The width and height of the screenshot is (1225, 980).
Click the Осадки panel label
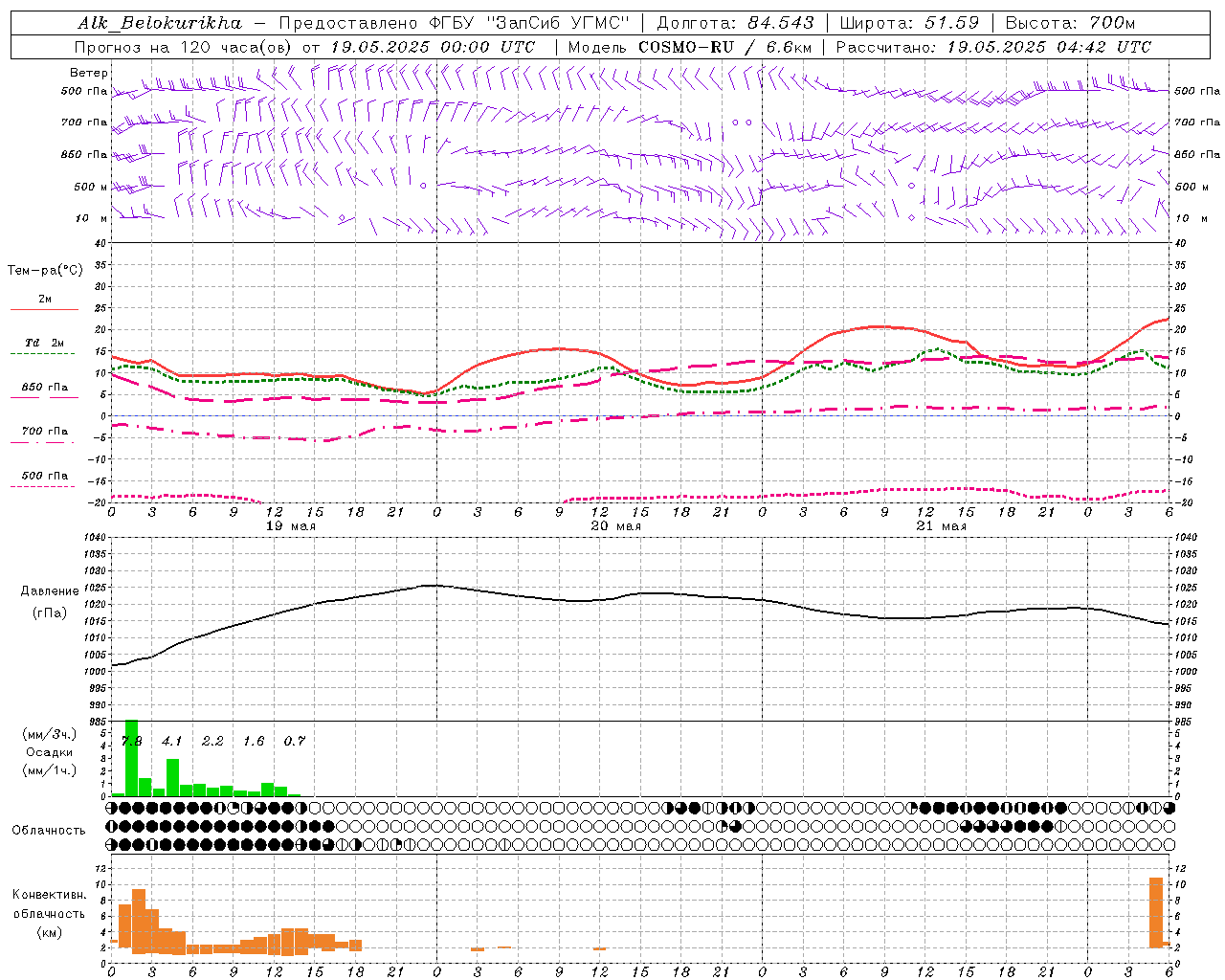pos(50,752)
